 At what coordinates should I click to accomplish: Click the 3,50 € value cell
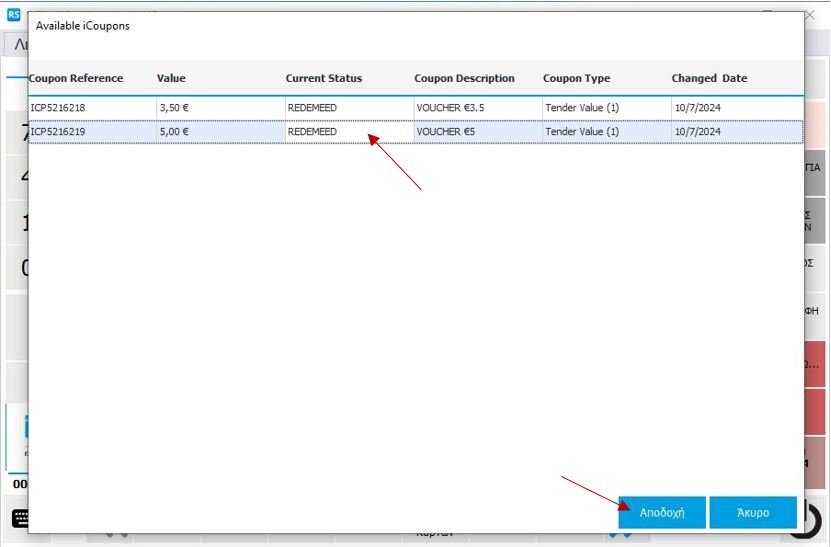174,108
